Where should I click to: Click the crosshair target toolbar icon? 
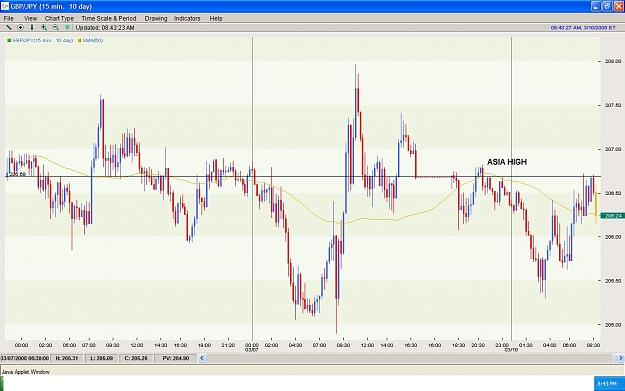[x=20, y=28]
